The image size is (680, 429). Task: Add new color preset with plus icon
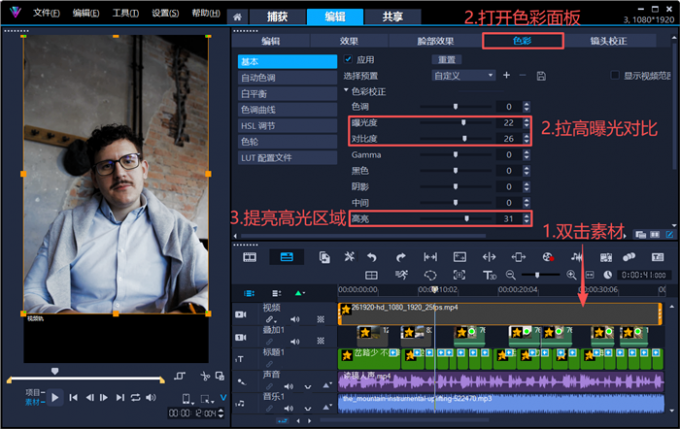(x=506, y=75)
